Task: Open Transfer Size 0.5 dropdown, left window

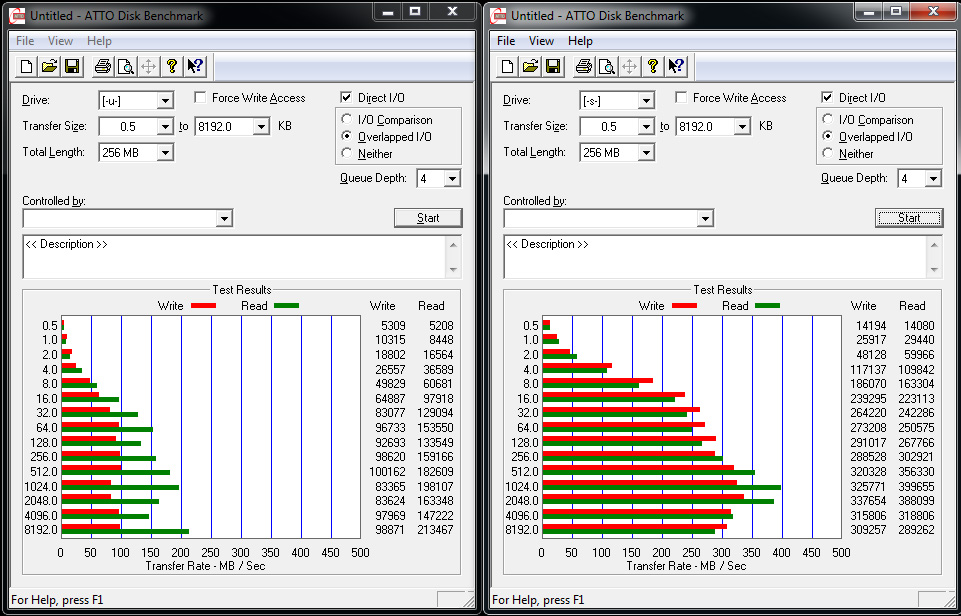Action: (165, 127)
